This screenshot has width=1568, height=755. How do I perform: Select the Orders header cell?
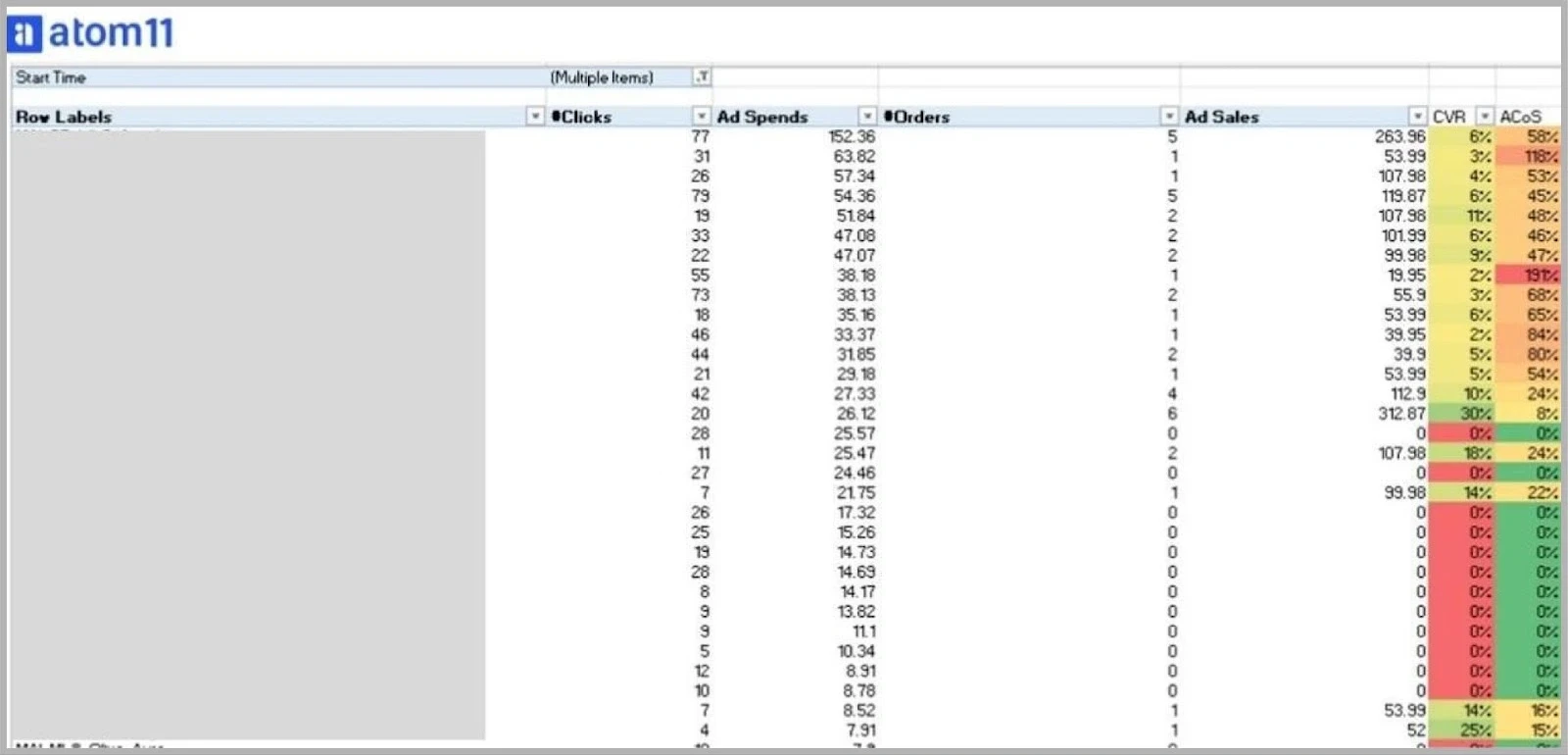[x=1029, y=116]
